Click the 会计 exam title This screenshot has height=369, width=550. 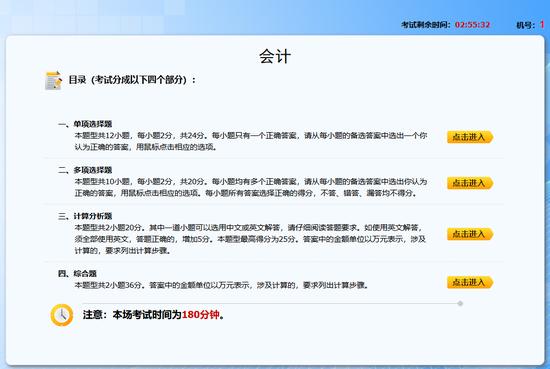point(275,57)
